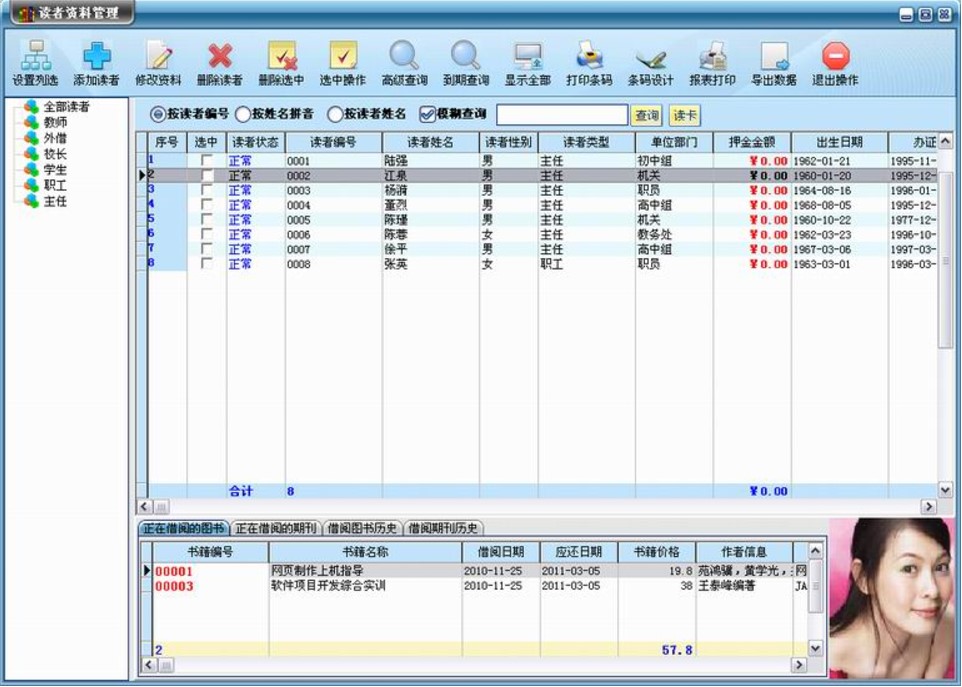
Task: Click the reader table's vertical scrollbar
Action: tap(945, 300)
